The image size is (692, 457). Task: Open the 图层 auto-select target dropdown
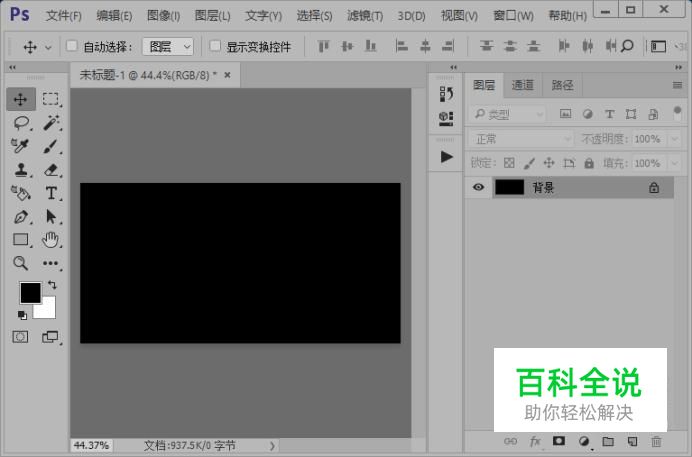(x=167, y=46)
